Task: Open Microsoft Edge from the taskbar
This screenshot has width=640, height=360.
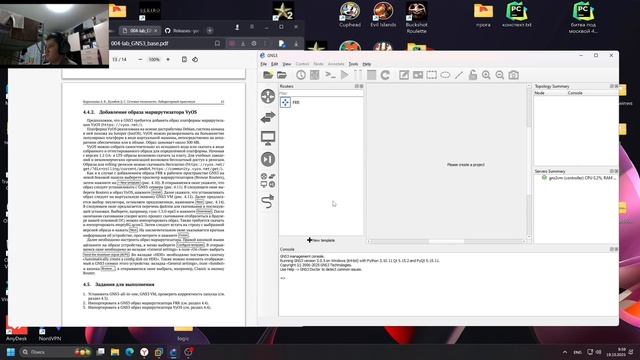Action: pos(130,352)
